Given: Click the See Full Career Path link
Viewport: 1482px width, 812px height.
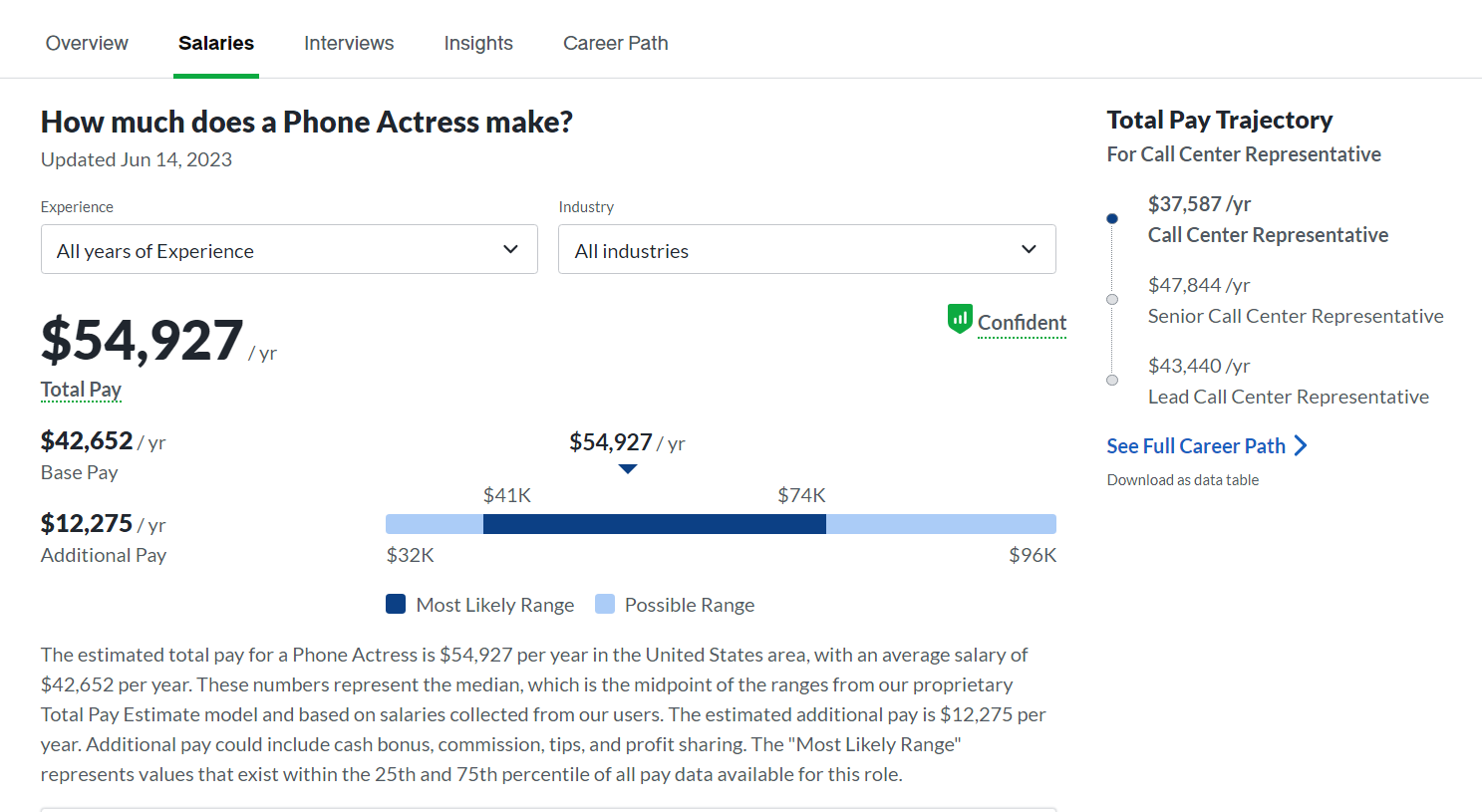Looking at the screenshot, I should (x=1195, y=446).
